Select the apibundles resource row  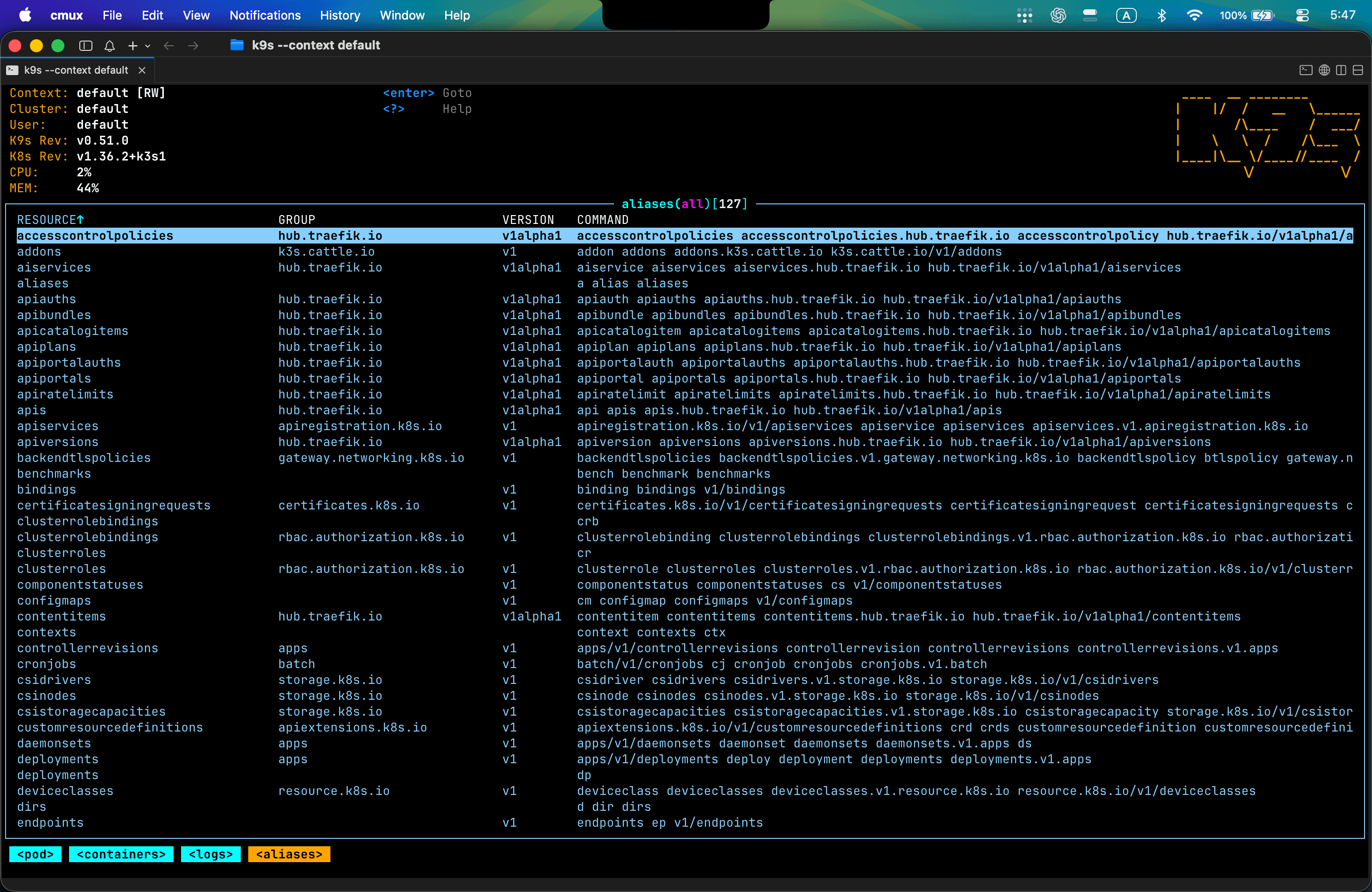(x=685, y=314)
